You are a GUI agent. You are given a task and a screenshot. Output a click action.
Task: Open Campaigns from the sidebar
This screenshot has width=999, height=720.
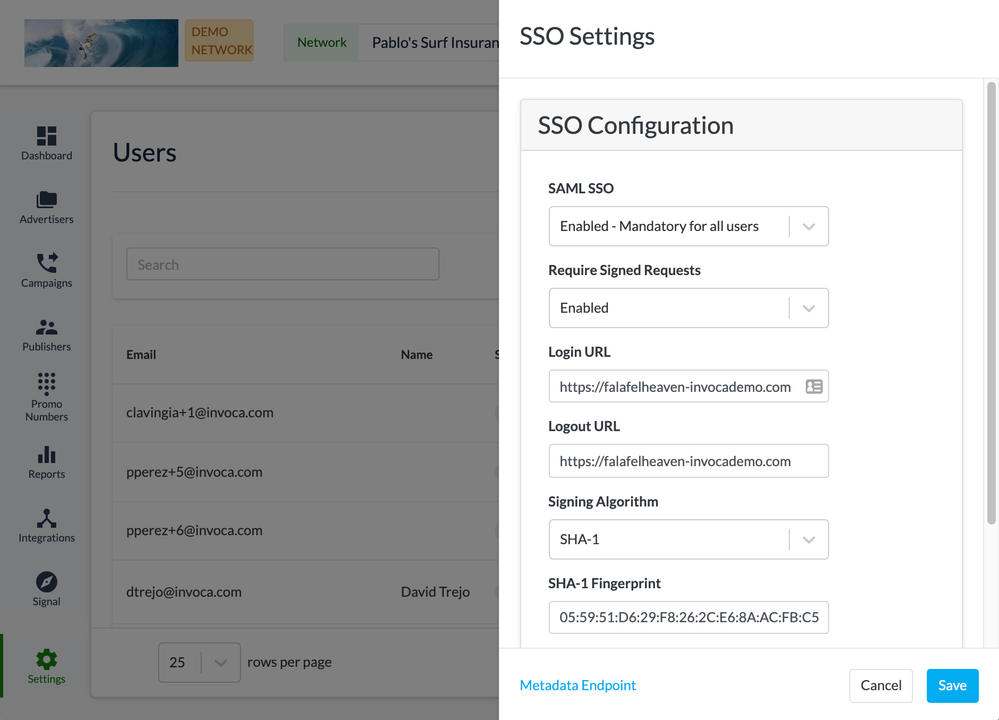(46, 263)
